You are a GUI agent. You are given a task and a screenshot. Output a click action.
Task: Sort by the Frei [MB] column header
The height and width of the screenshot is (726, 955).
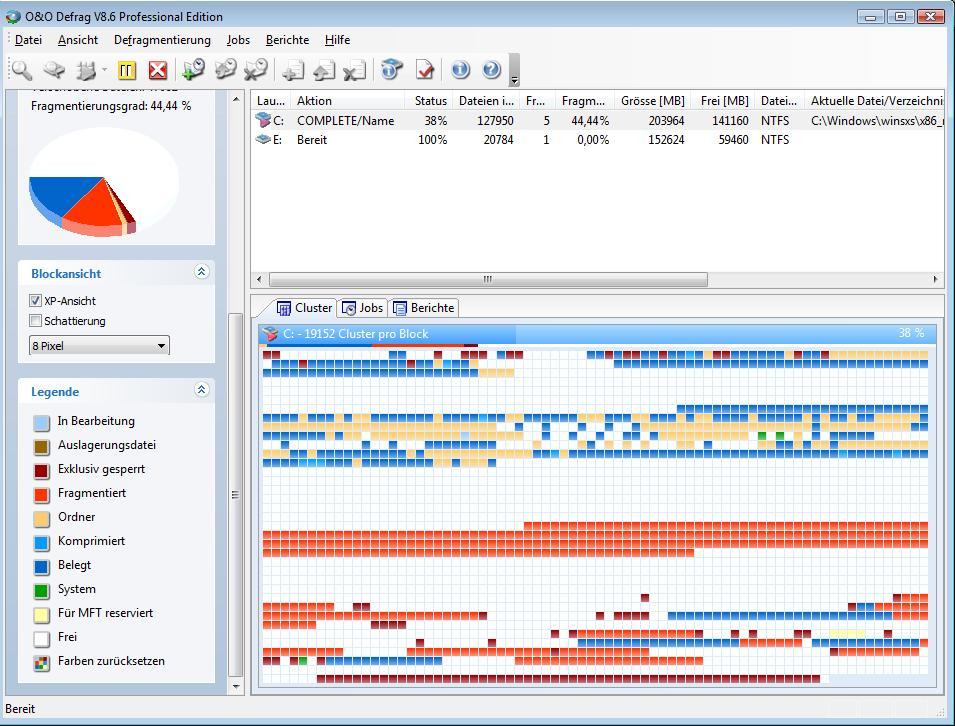pyautogui.click(x=724, y=100)
